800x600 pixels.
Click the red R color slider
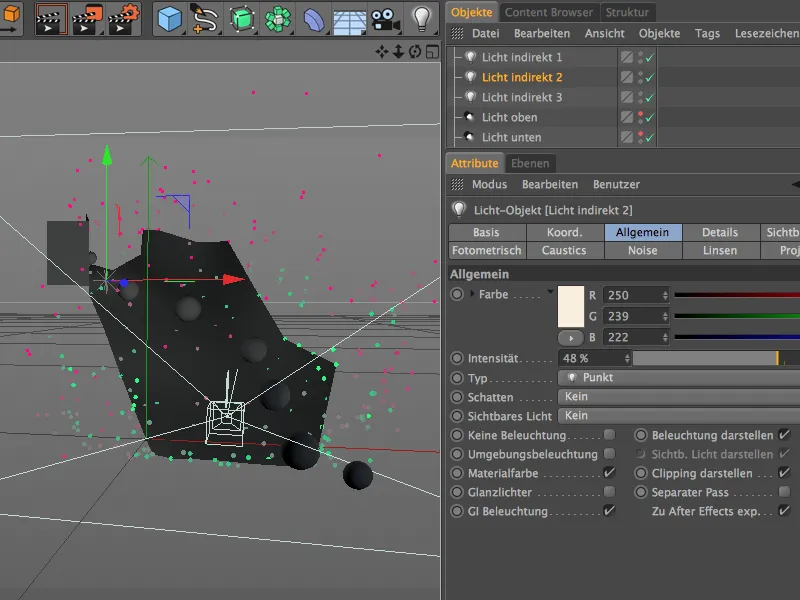point(737,295)
